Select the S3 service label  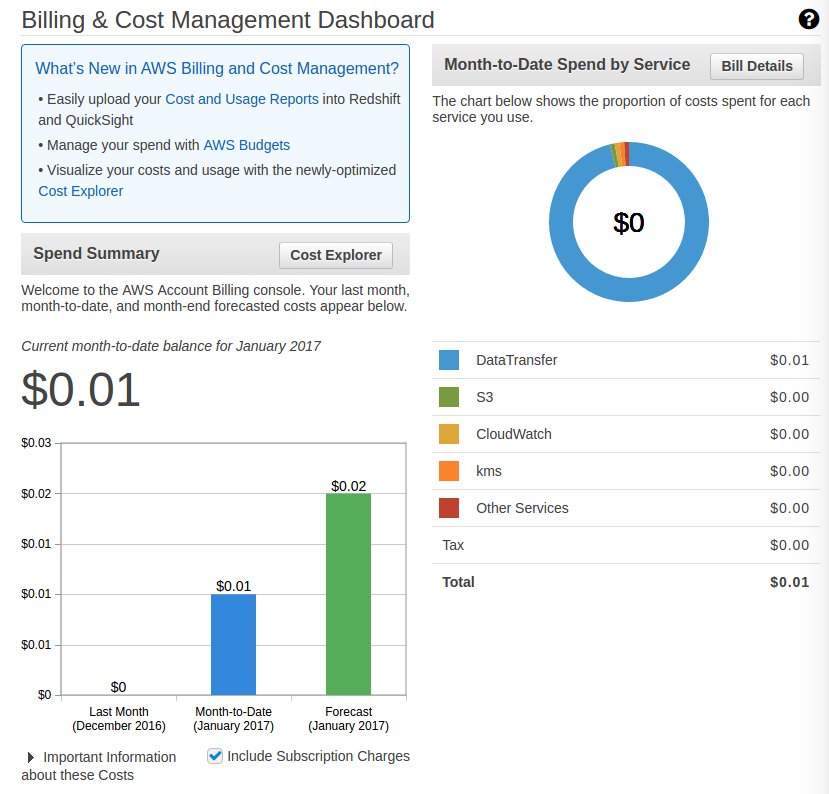[x=484, y=397]
